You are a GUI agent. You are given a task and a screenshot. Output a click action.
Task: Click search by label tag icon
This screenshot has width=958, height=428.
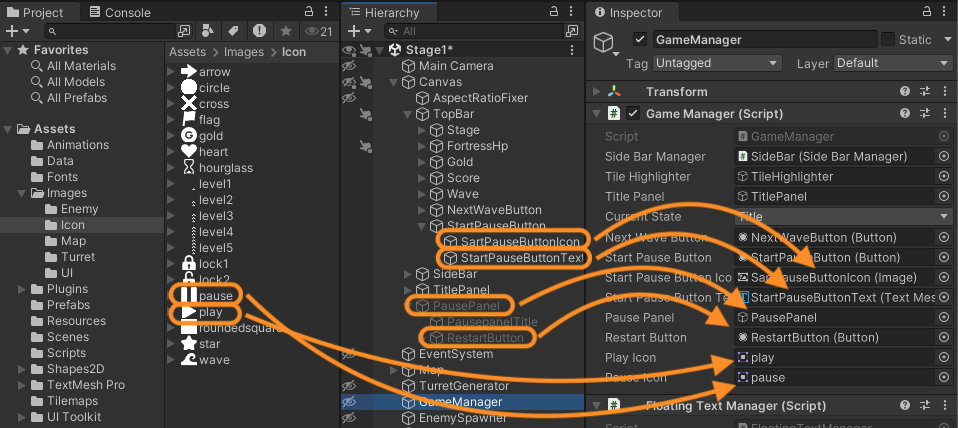pos(233,31)
